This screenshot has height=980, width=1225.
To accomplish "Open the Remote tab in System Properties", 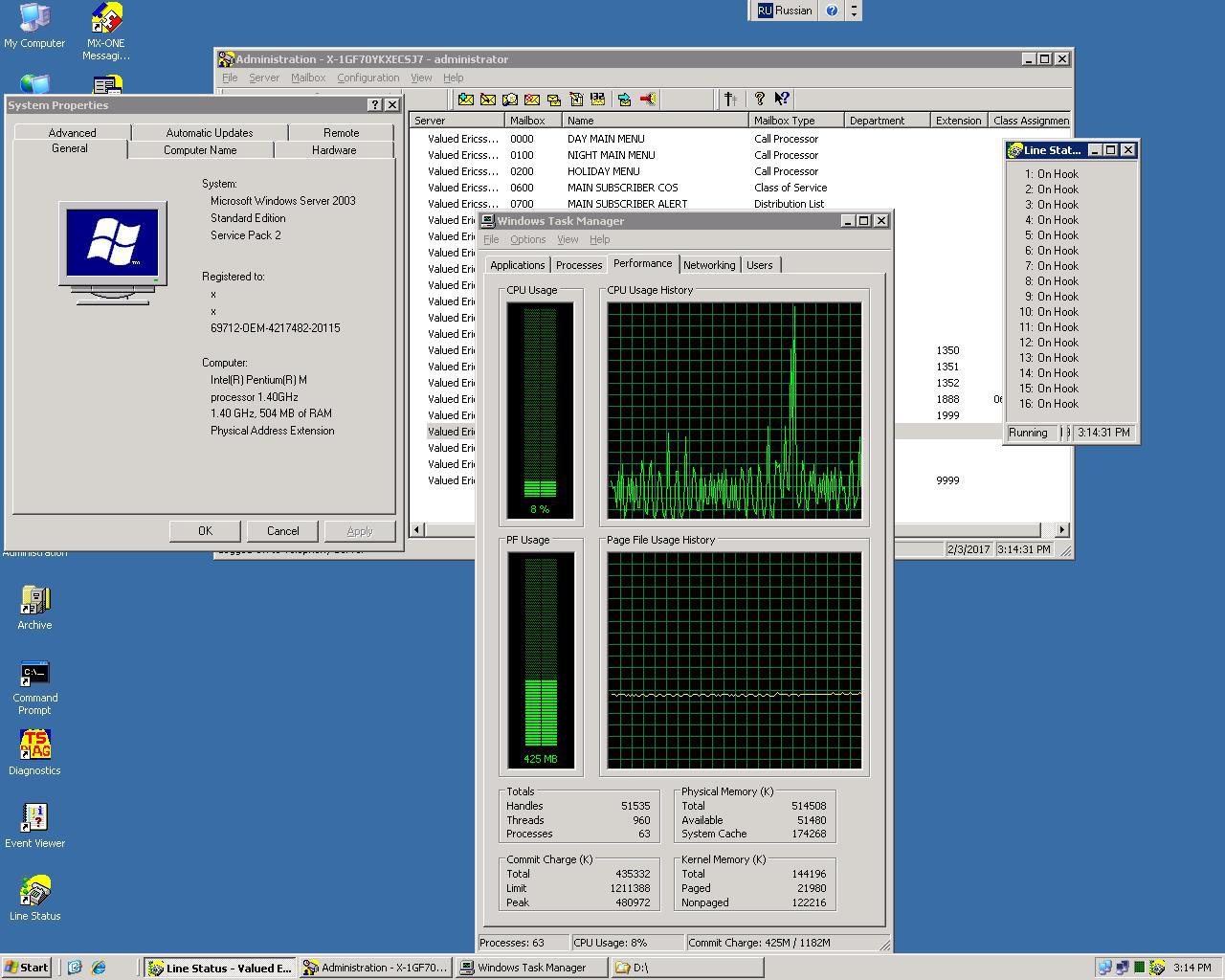I will coord(342,133).
